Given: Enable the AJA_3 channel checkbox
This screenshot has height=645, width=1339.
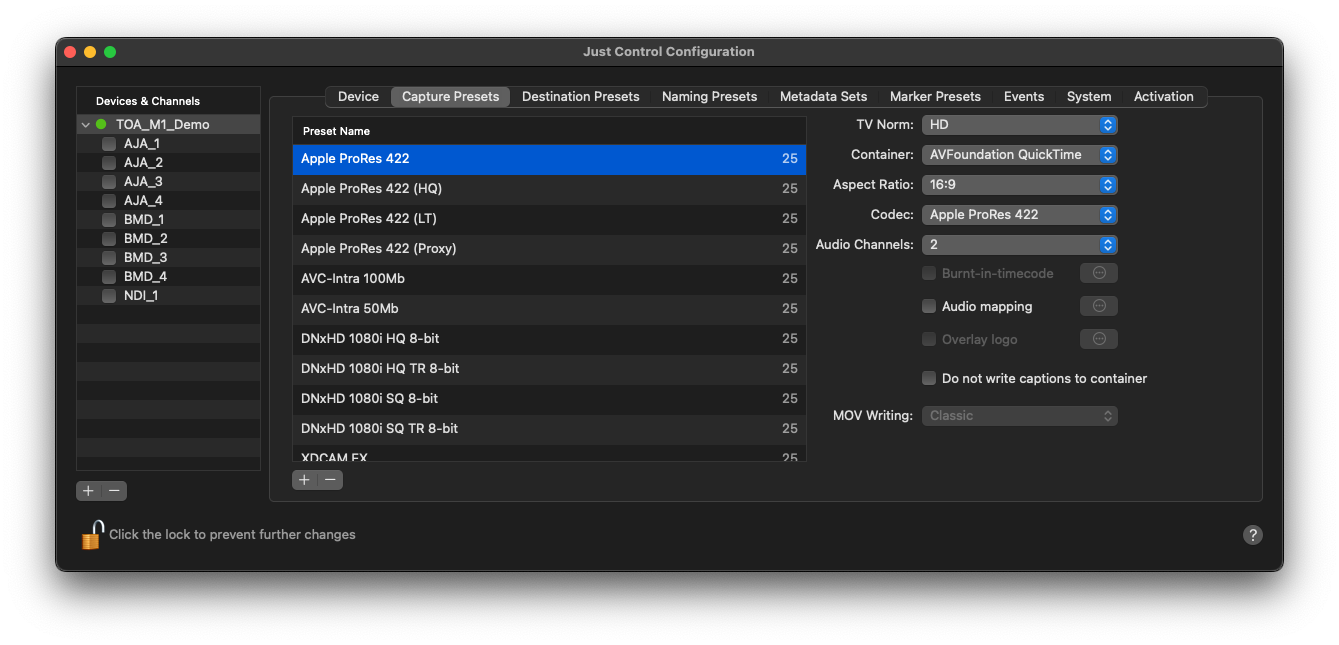Looking at the screenshot, I should tap(109, 182).
